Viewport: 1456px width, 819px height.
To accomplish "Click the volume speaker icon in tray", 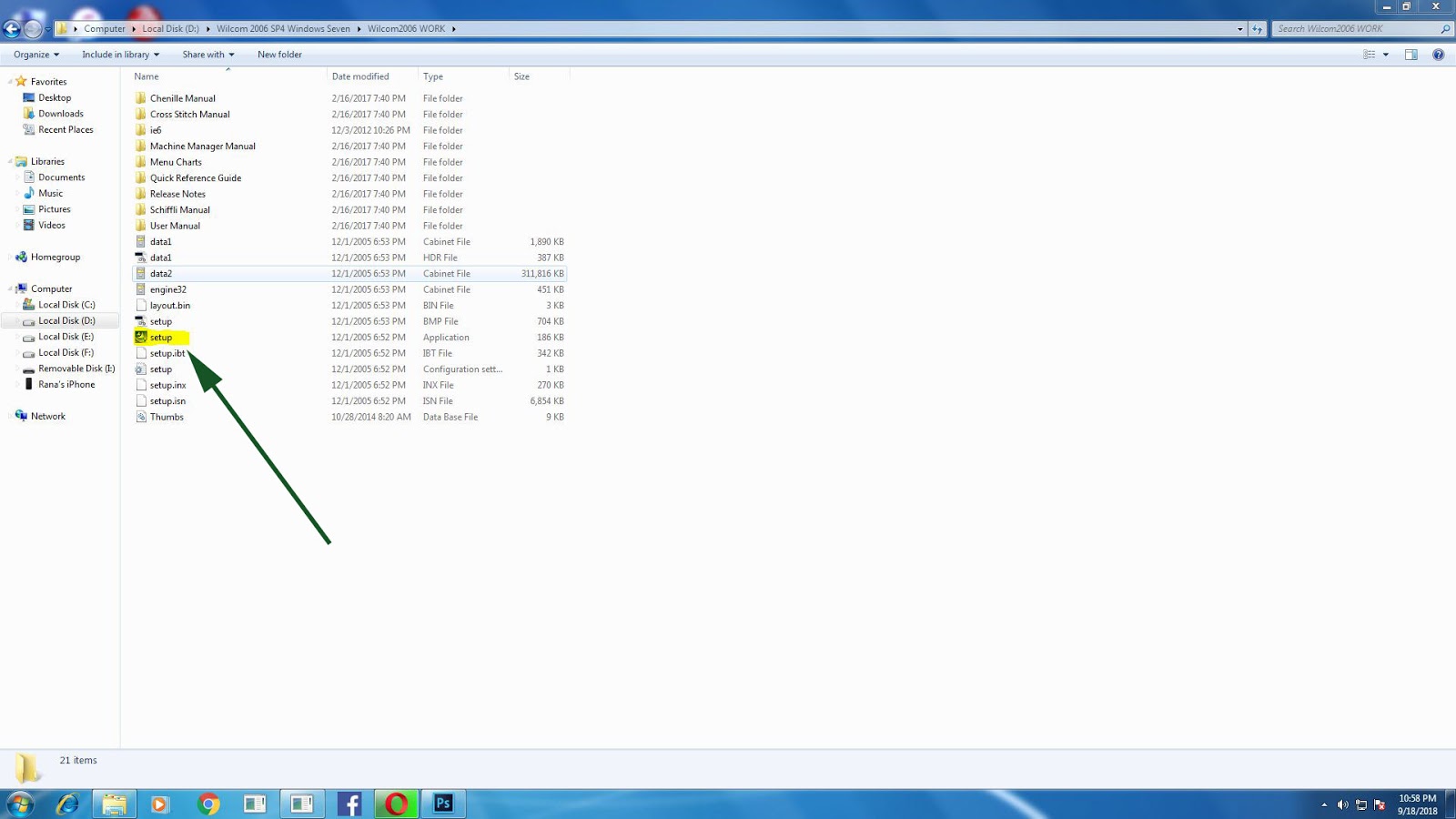I will [1342, 804].
